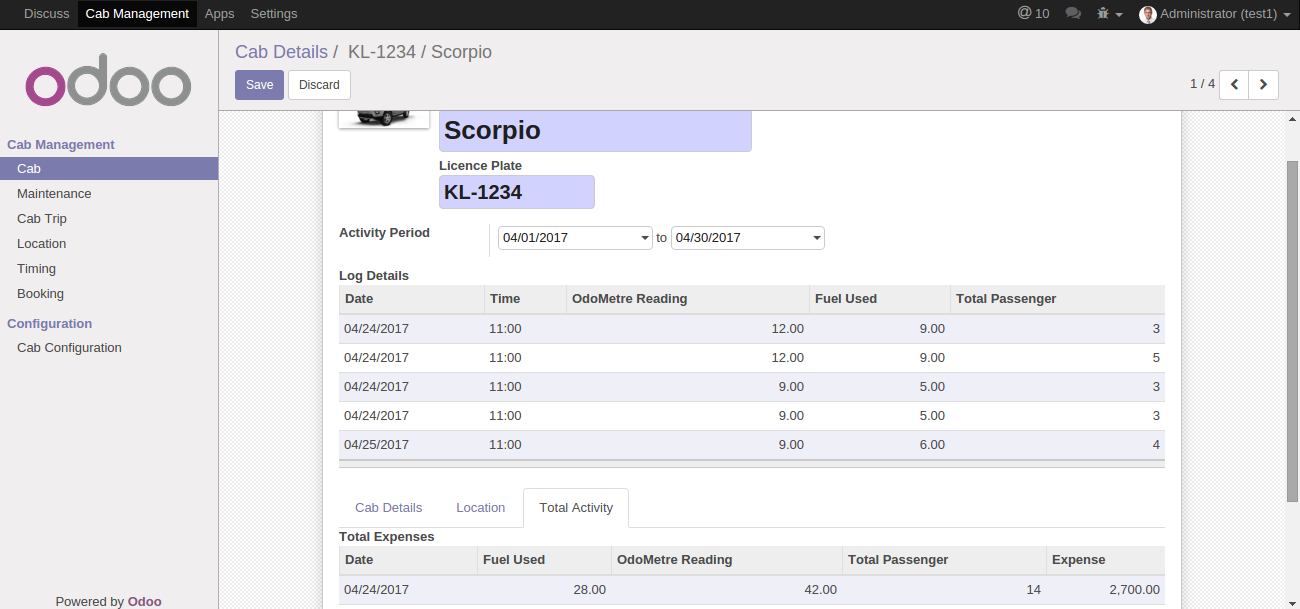The width and height of the screenshot is (1300, 609).
Task: Navigate to Cab Details breadcrumb link
Action: pos(281,52)
